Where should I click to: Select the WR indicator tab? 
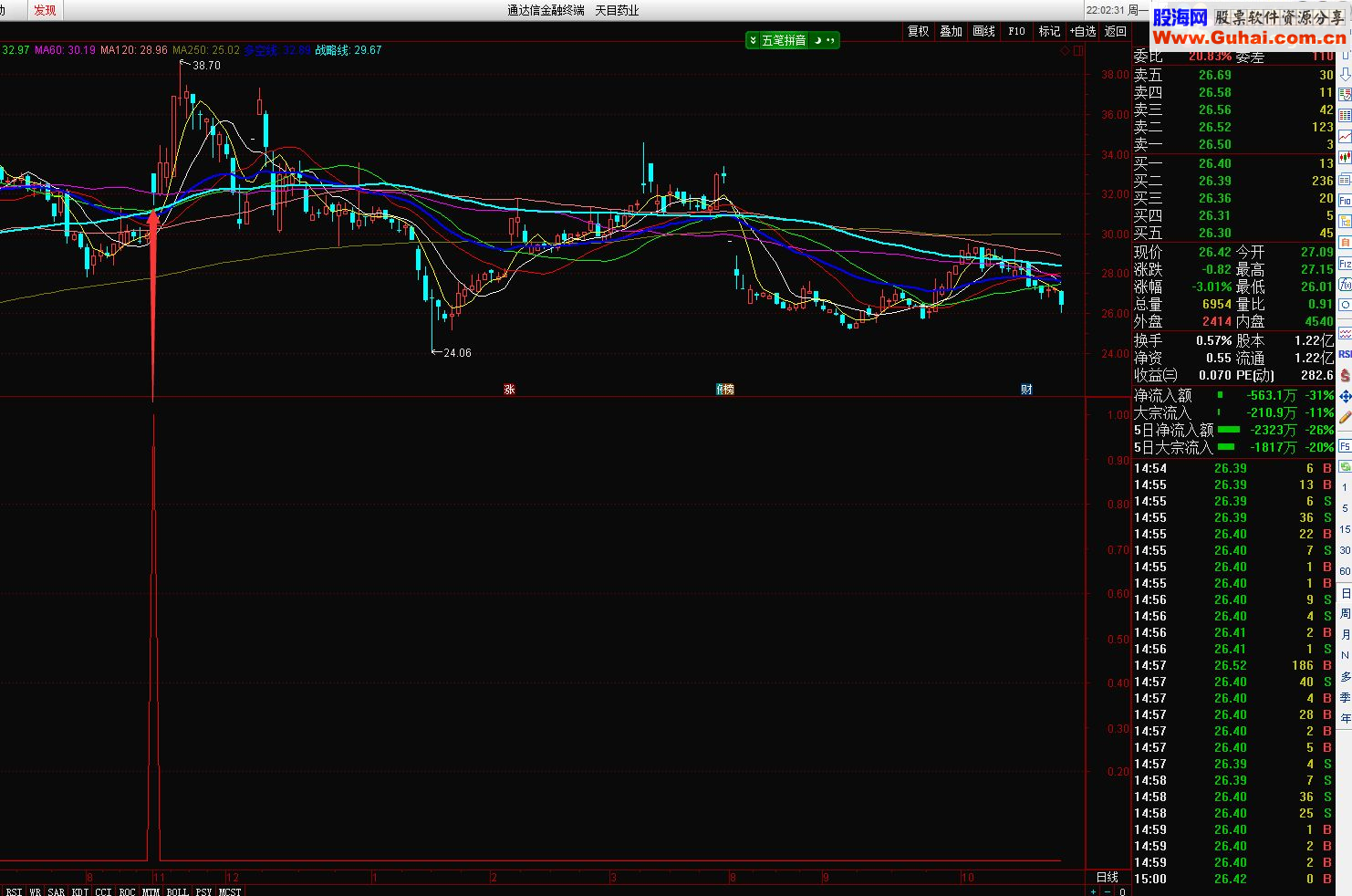(36, 891)
